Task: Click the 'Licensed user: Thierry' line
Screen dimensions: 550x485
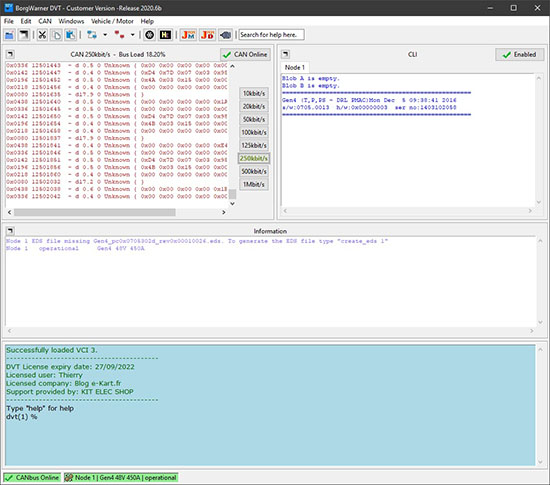Action: point(44,375)
